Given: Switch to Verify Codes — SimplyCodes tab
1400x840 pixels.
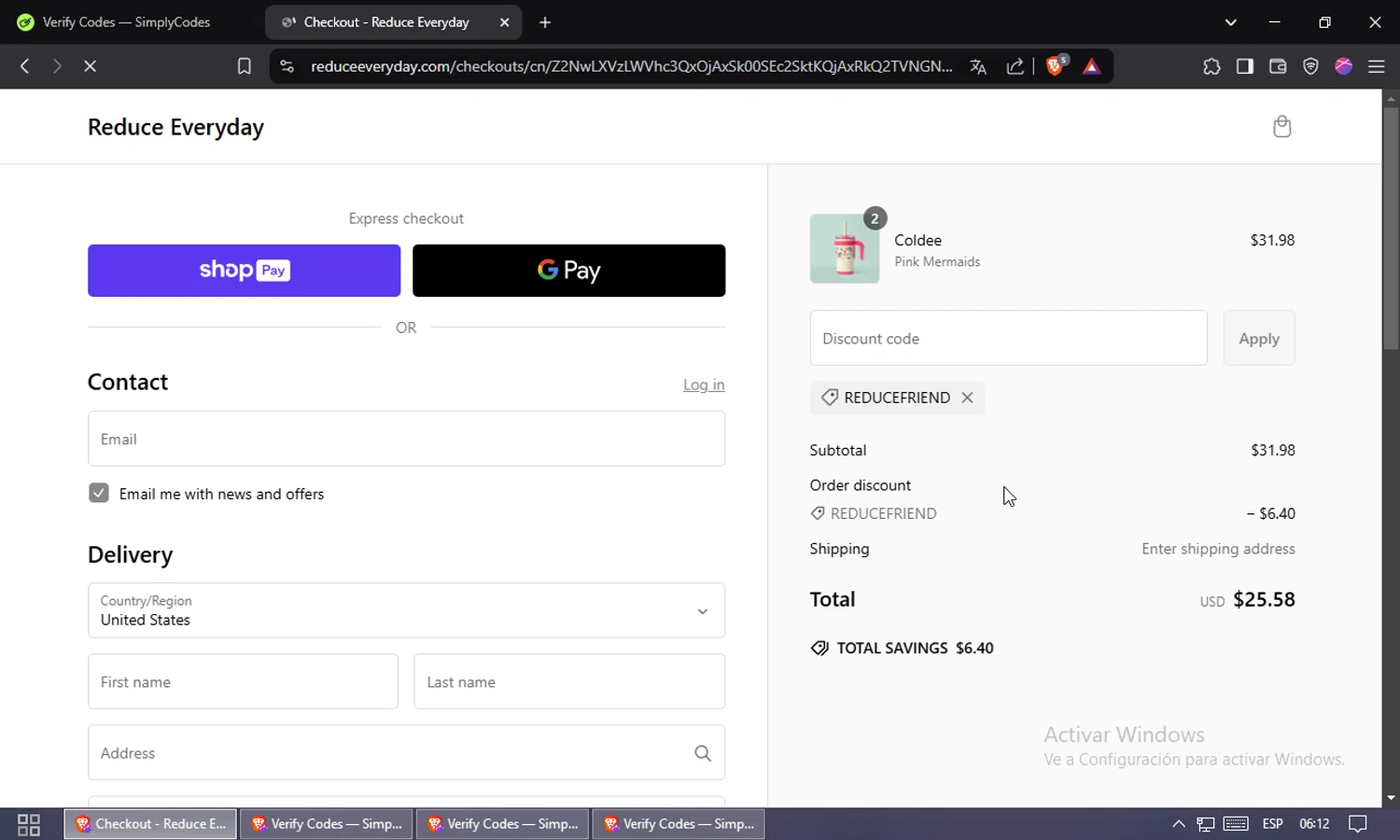Looking at the screenshot, I should pos(127,22).
